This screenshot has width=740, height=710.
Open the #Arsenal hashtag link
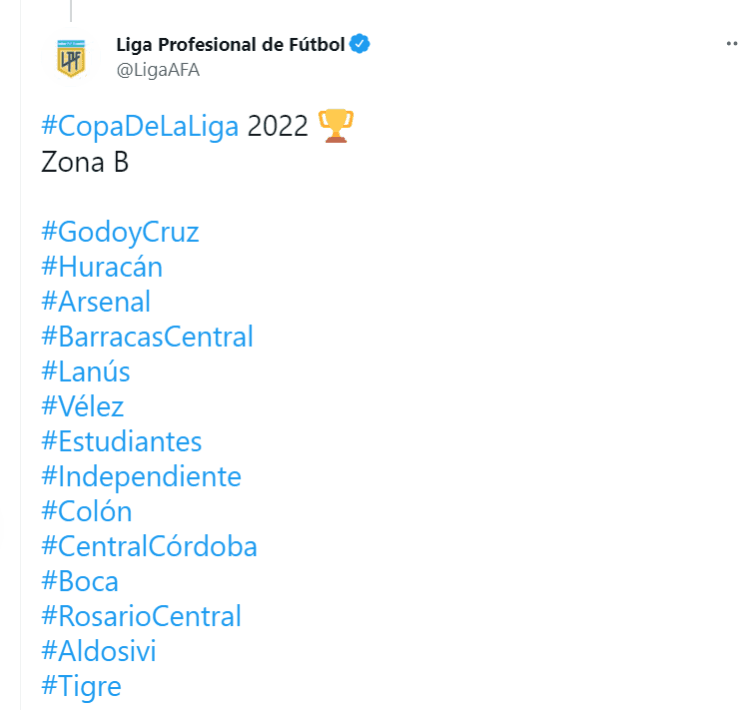coord(96,302)
